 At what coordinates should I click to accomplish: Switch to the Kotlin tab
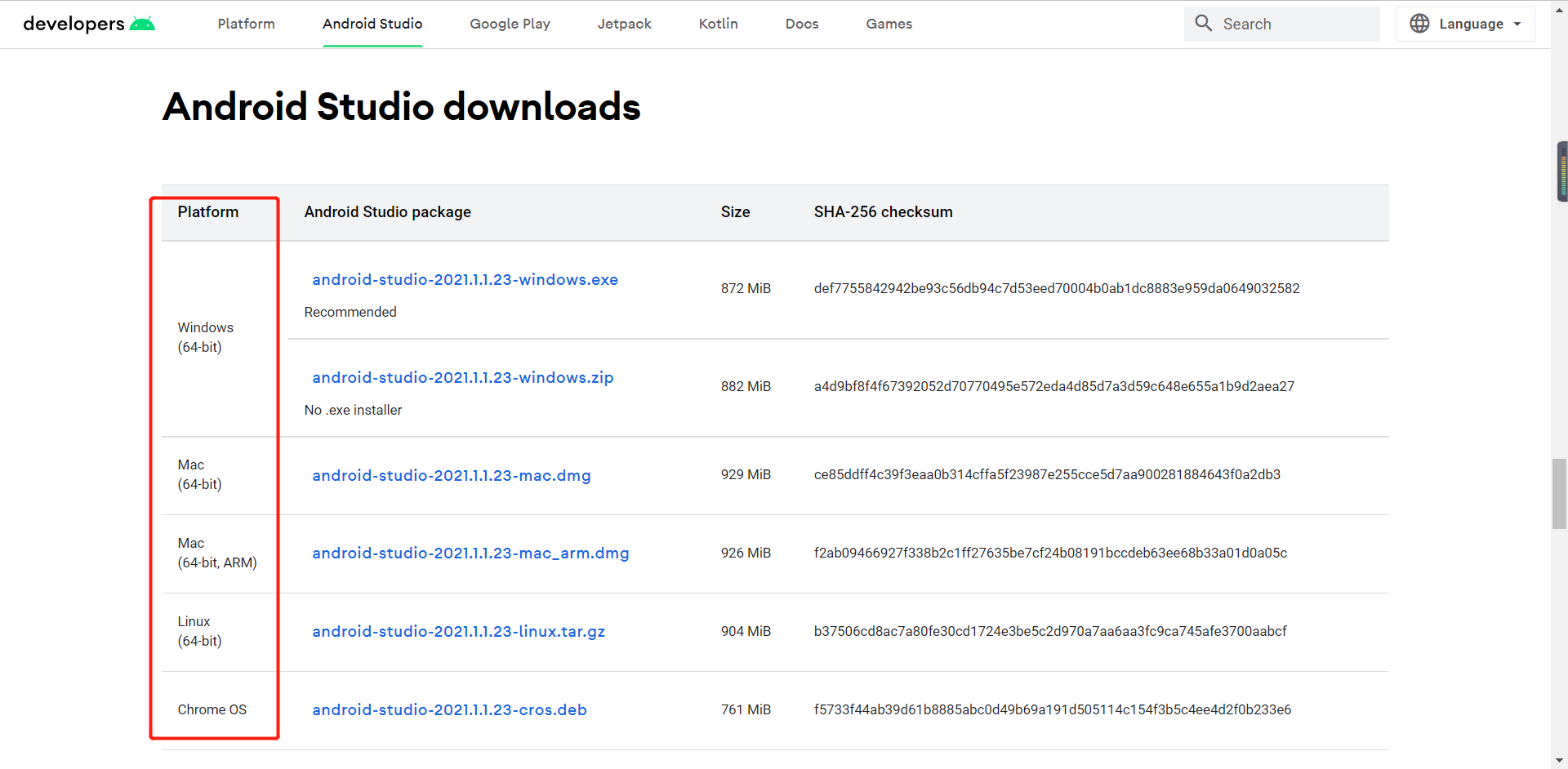pyautogui.click(x=718, y=24)
